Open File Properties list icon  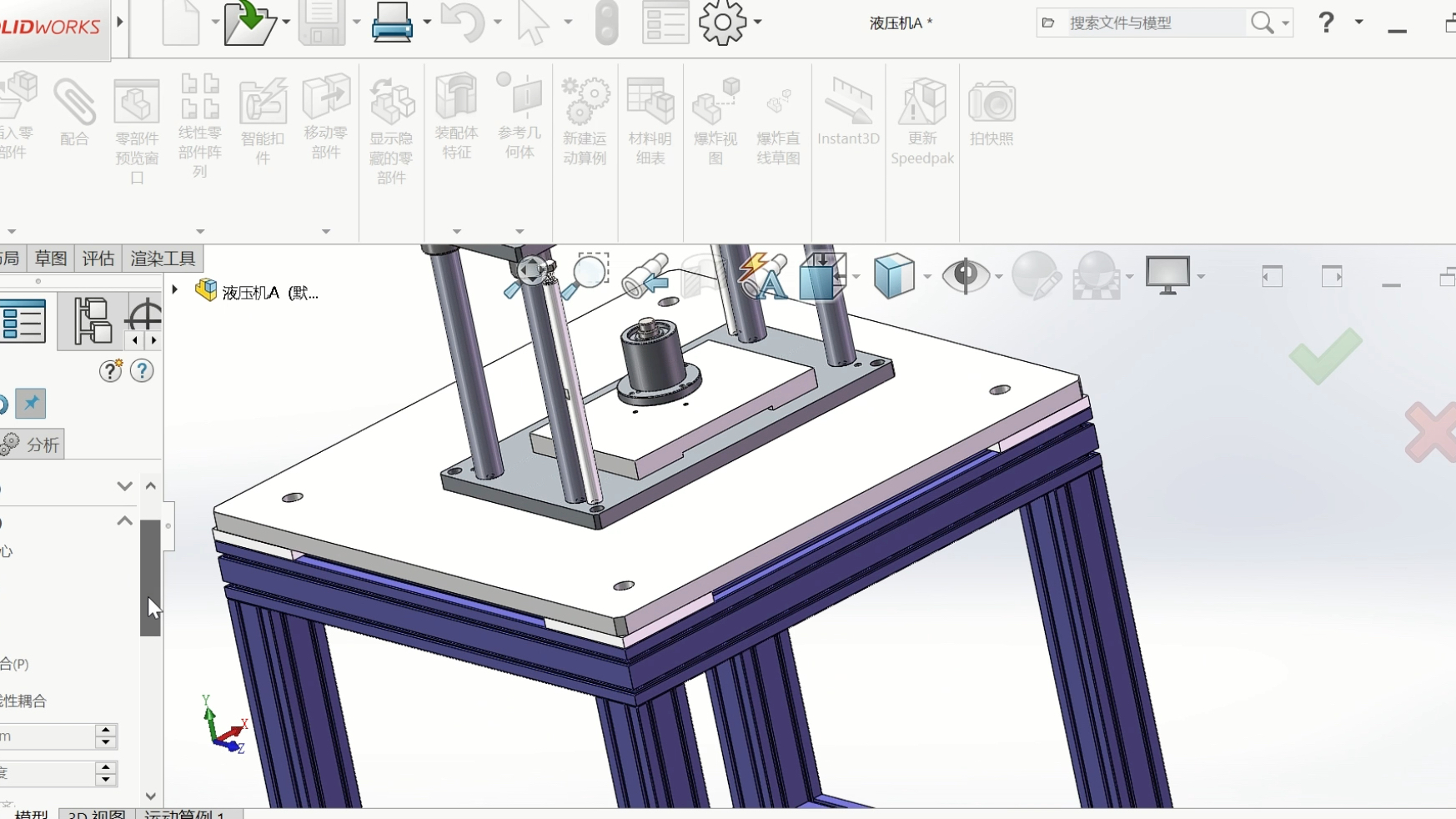point(665,23)
